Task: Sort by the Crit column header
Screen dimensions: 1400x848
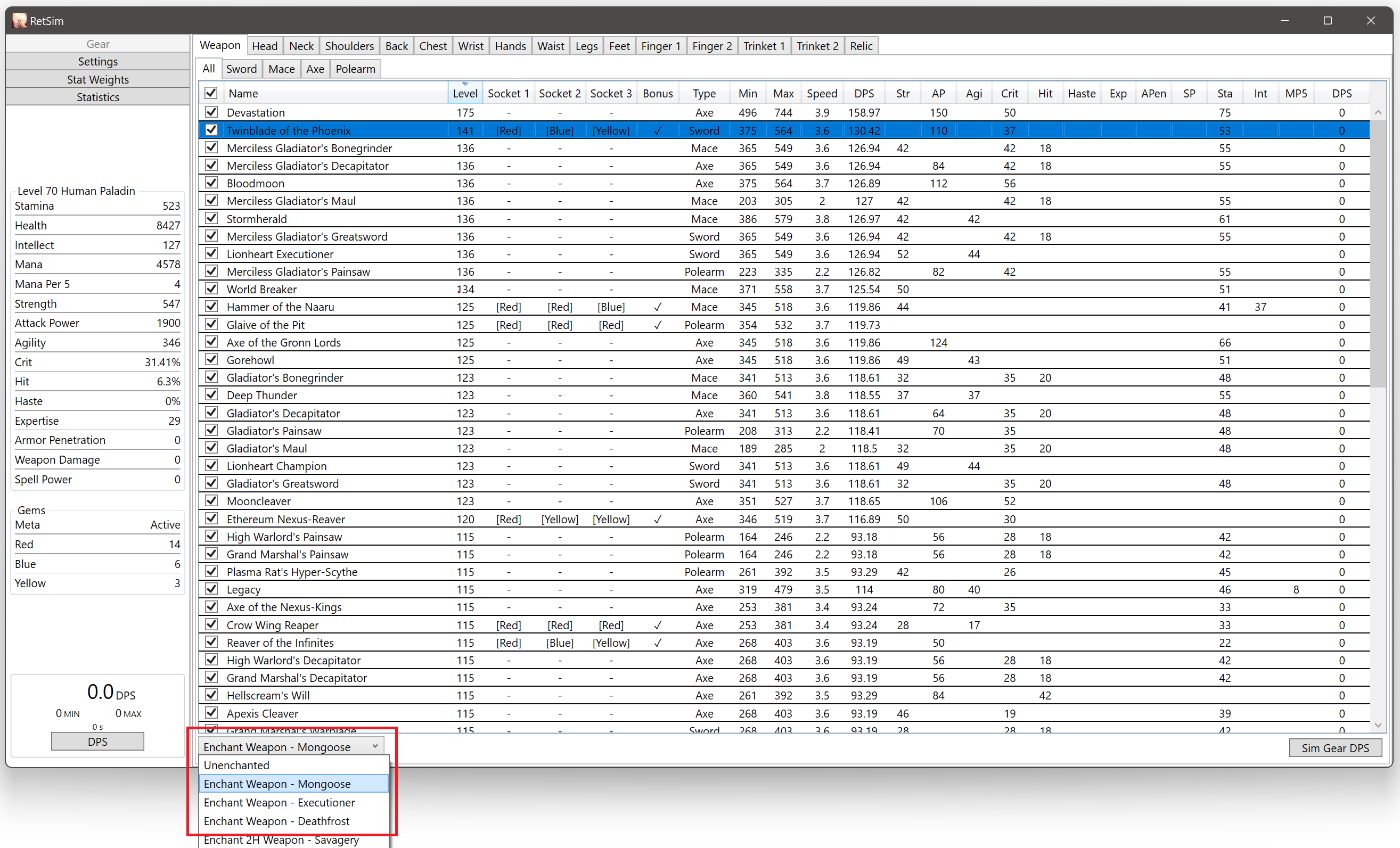Action: click(1009, 93)
